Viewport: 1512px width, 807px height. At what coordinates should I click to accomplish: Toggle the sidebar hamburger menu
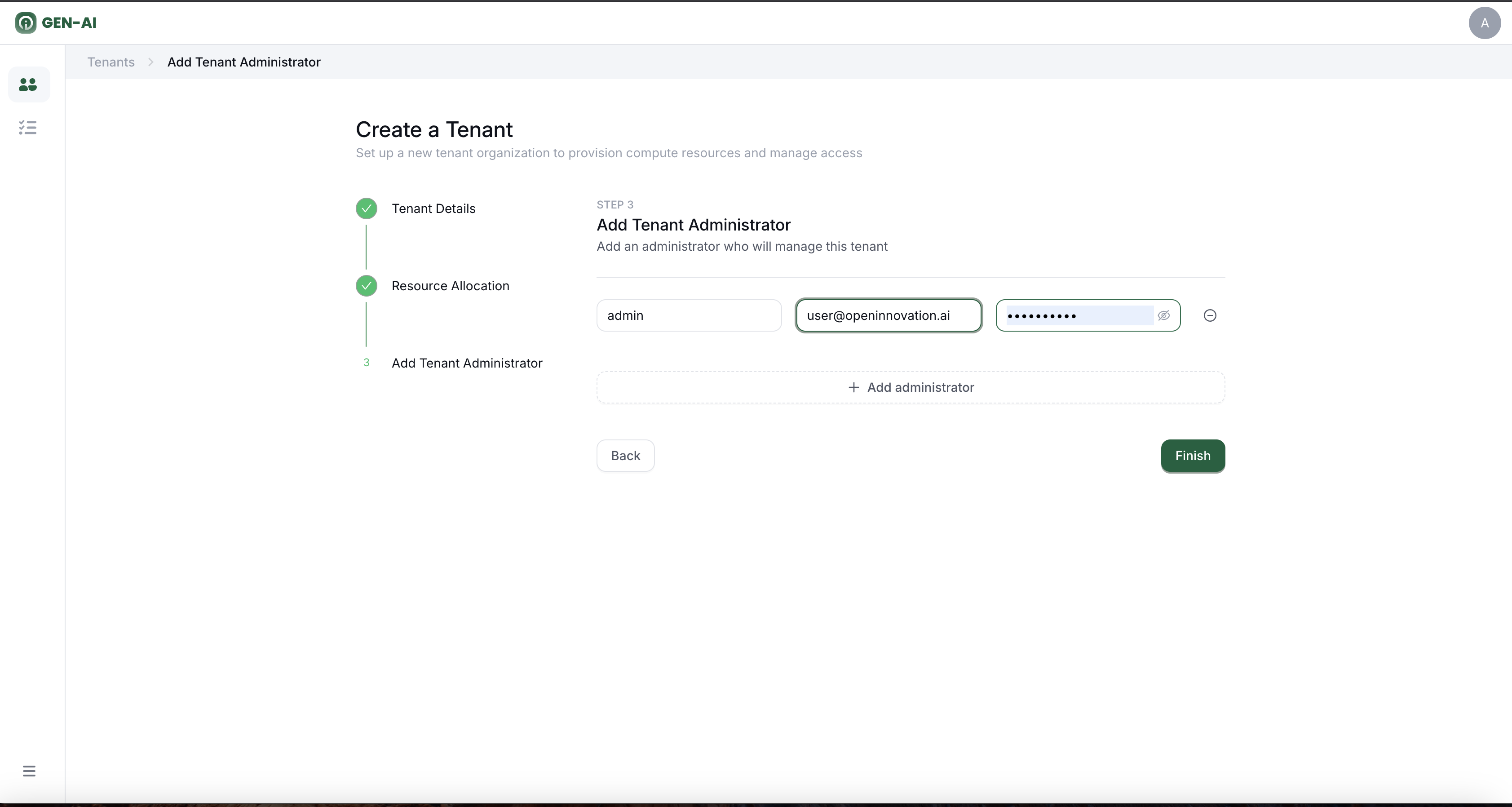click(x=29, y=771)
